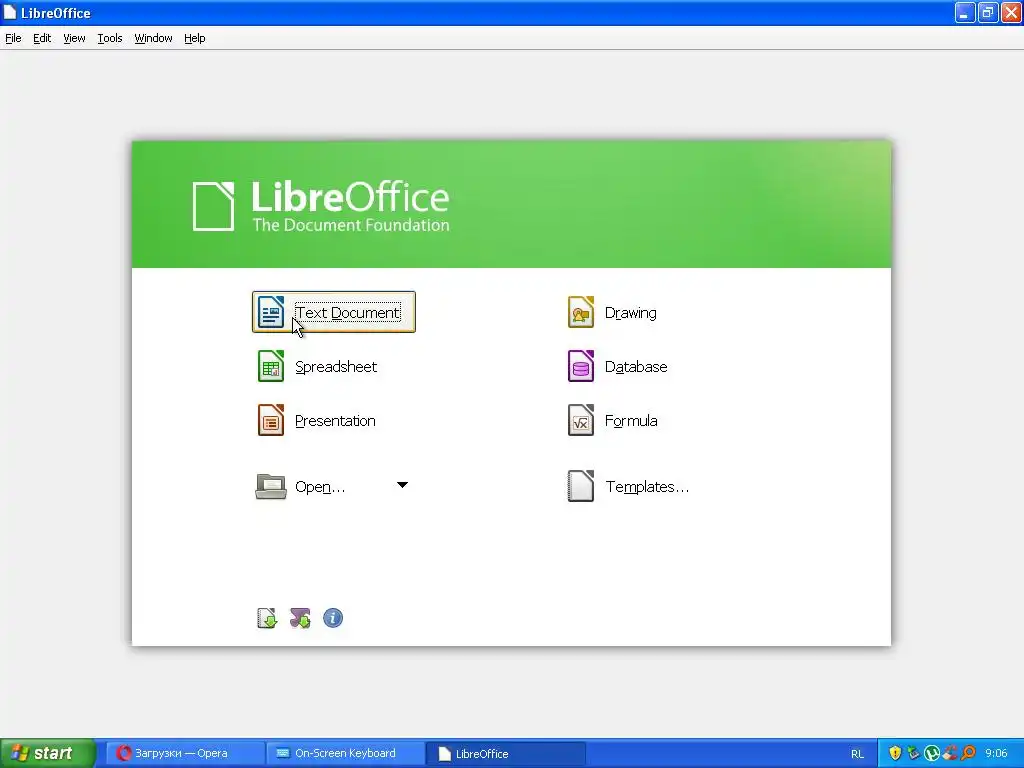The height and width of the screenshot is (768, 1024).
Task: Open the Window menu
Action: pos(153,38)
